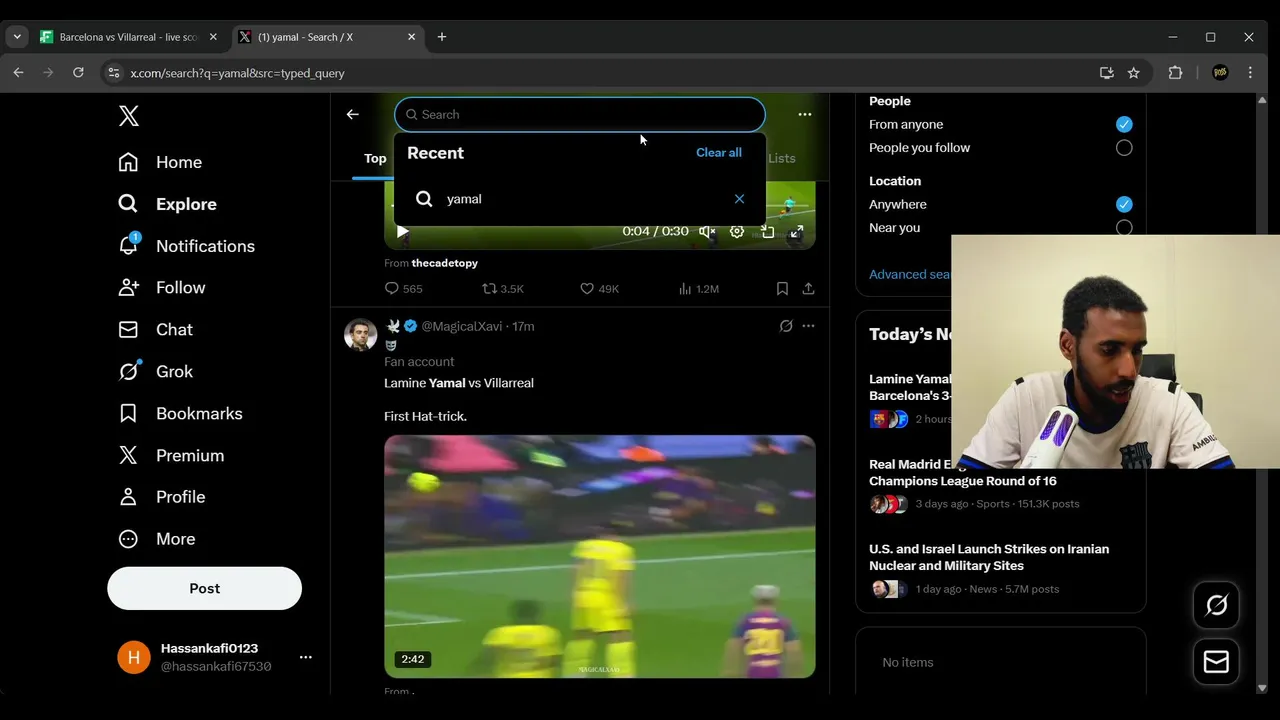Click the Post button
This screenshot has height=720, width=1280.
[x=204, y=588]
